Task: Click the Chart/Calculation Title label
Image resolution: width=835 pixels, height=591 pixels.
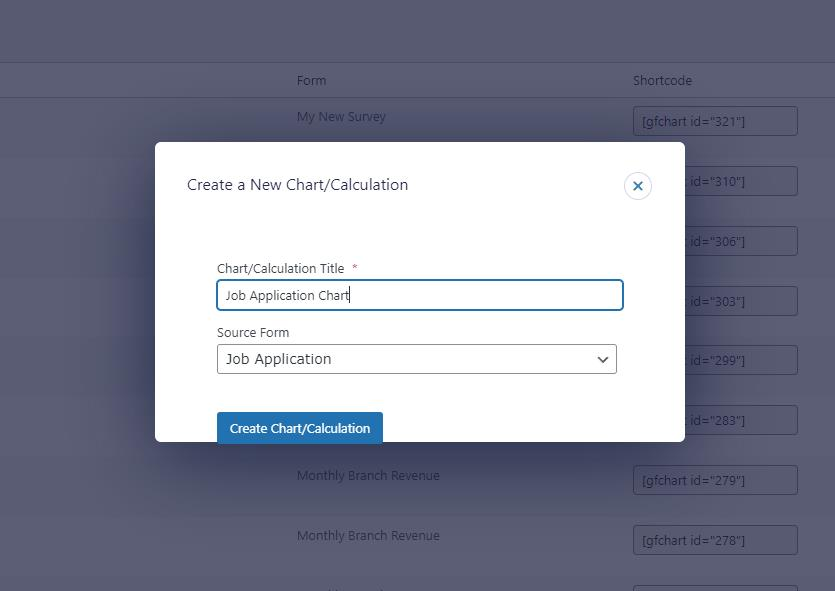Action: (281, 268)
